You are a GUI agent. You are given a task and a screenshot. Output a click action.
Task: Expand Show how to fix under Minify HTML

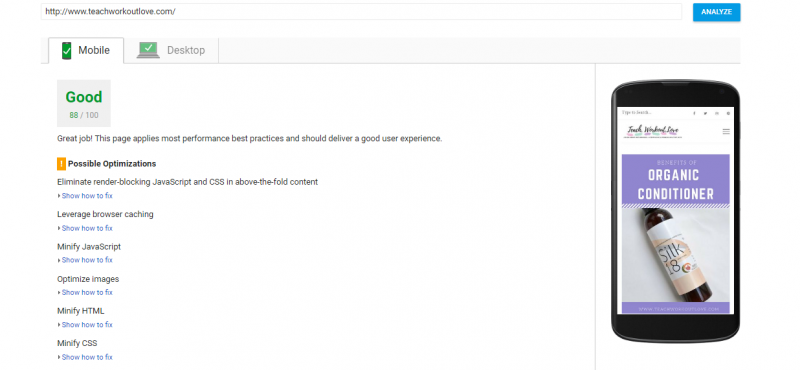coord(85,325)
